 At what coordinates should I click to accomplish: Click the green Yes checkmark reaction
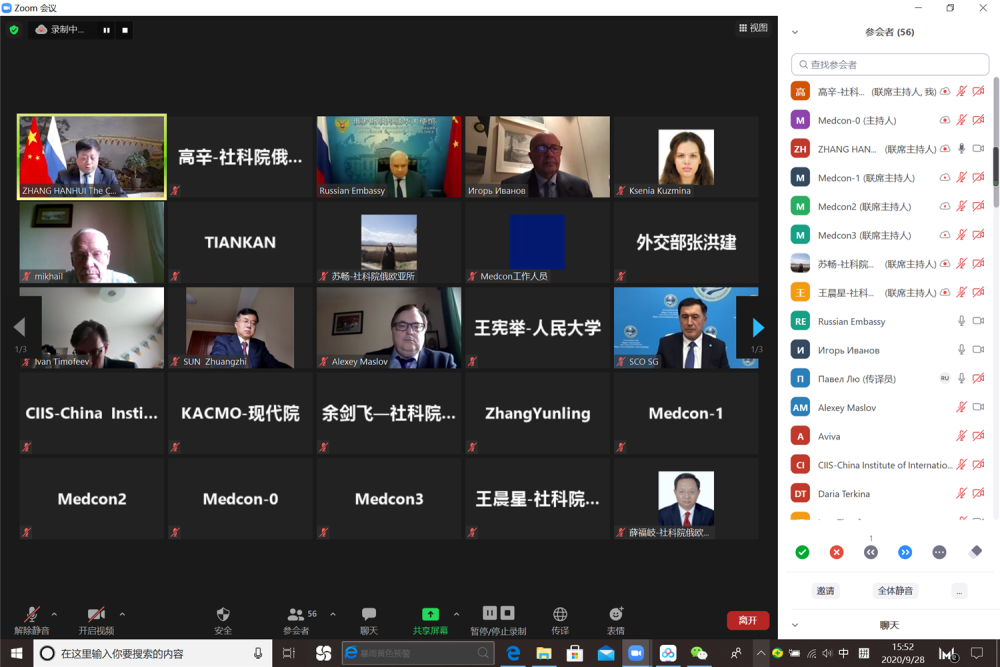coord(802,552)
